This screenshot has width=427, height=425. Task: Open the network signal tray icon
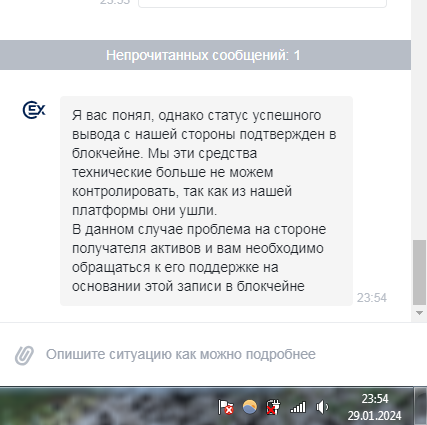298,407
